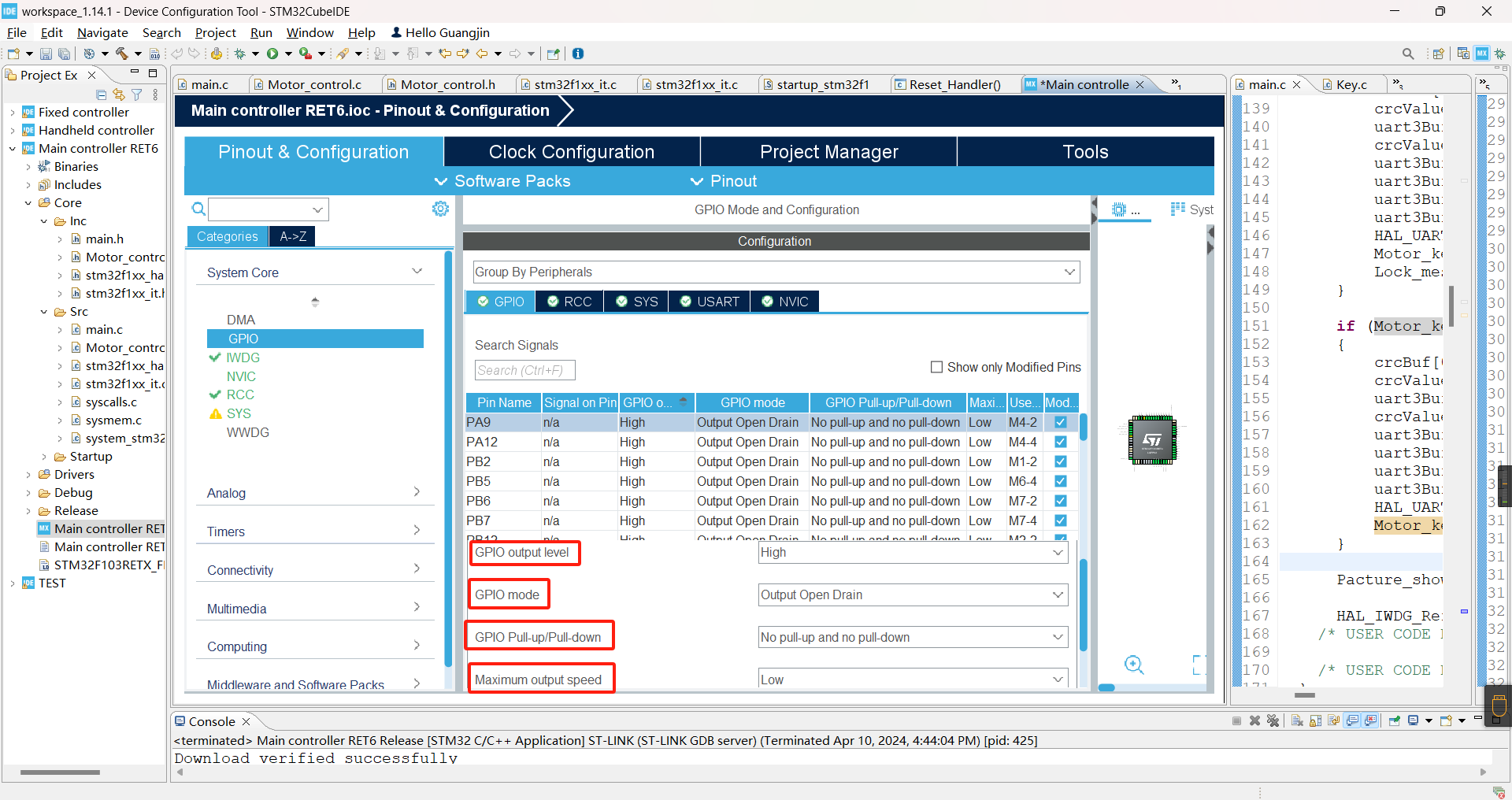Click Clear Console icon
Viewport: 1512px width, 800px height.
pos(1297,720)
